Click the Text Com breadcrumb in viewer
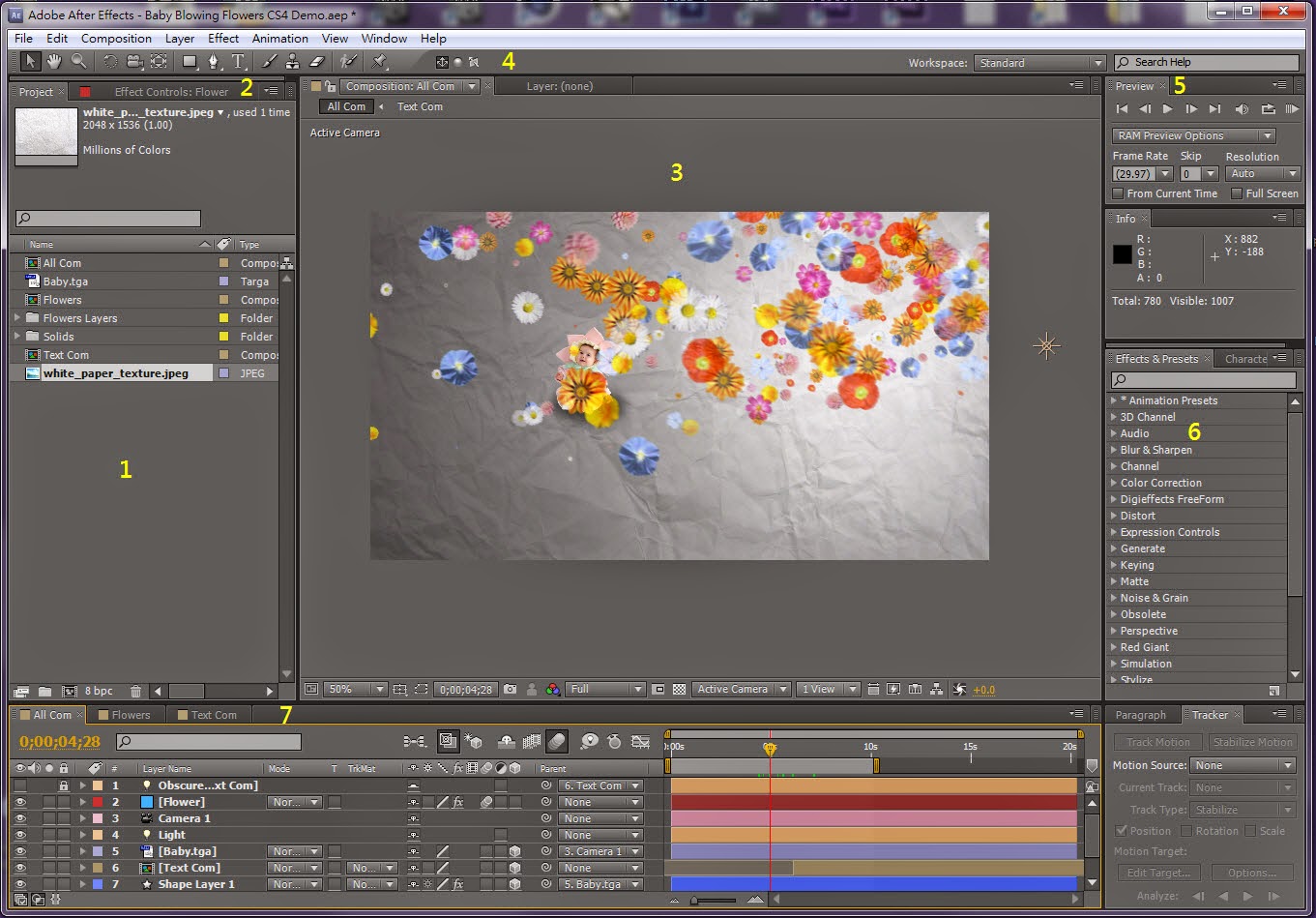 click(420, 106)
